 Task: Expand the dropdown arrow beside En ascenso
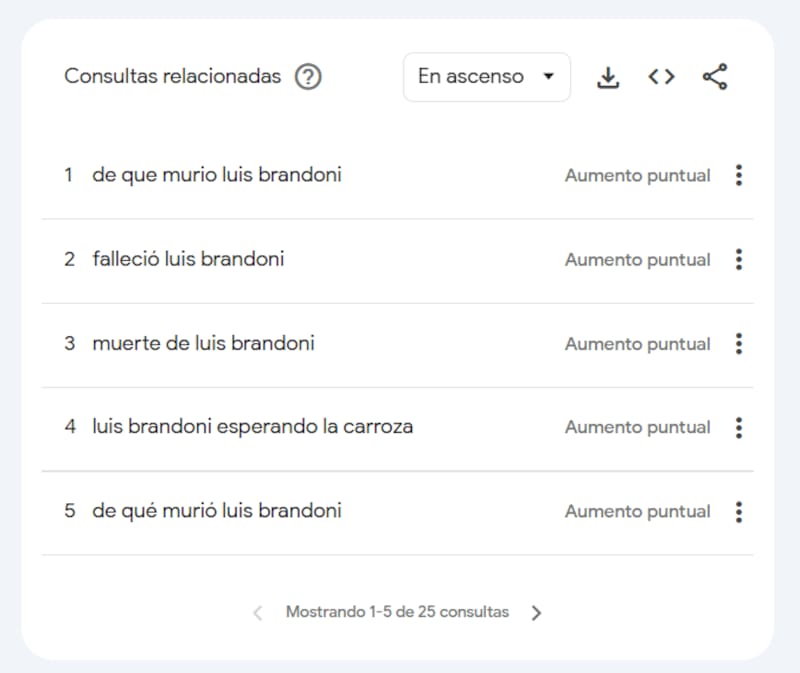pos(548,76)
